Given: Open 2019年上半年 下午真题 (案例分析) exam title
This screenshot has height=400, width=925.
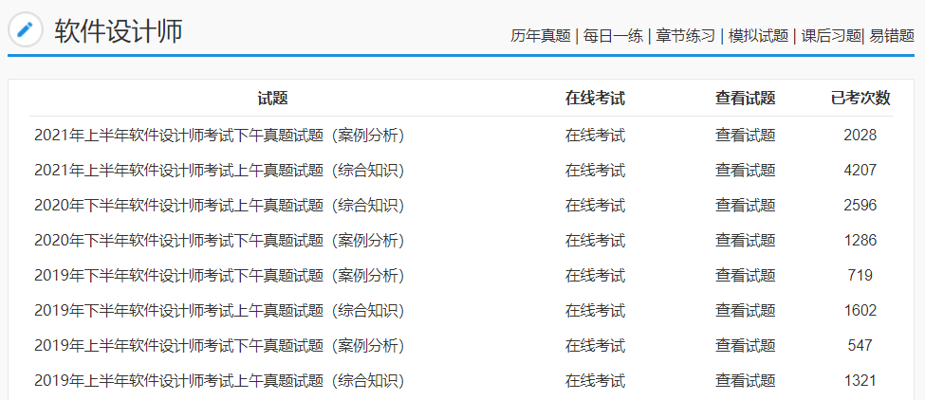Looking at the screenshot, I should 219,345.
